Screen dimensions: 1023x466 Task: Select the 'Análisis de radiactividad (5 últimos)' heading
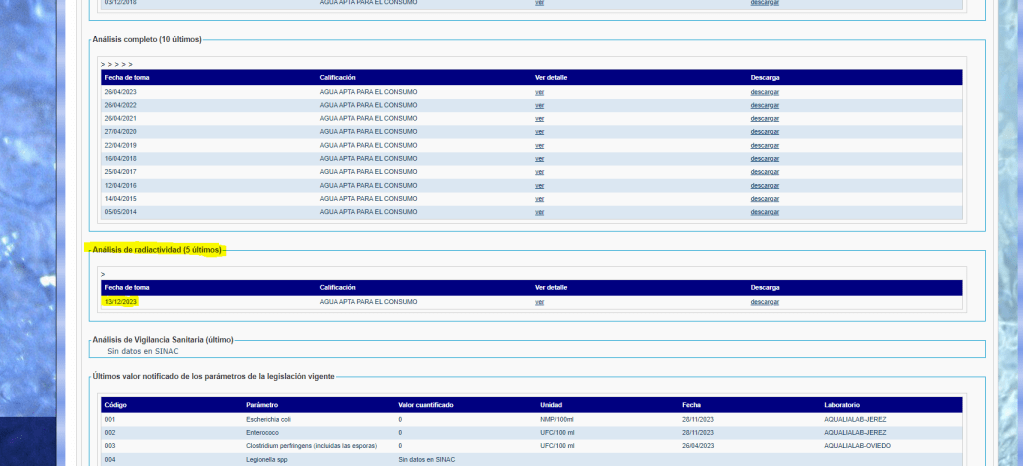click(156, 250)
